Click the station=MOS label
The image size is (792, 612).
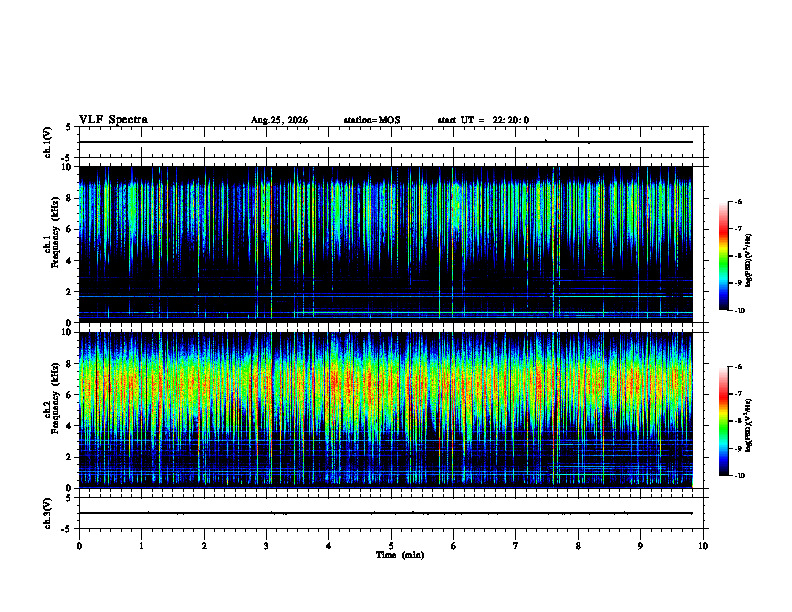click(x=372, y=120)
